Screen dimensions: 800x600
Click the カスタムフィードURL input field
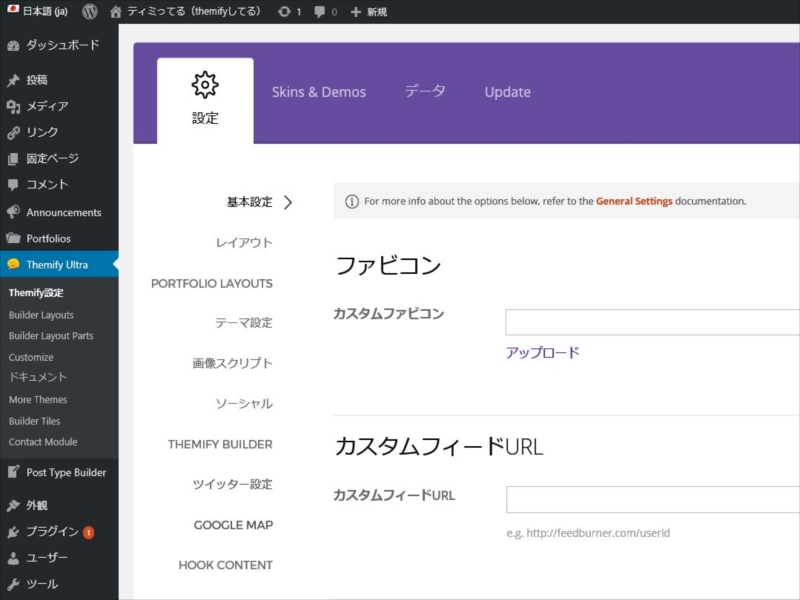point(653,499)
